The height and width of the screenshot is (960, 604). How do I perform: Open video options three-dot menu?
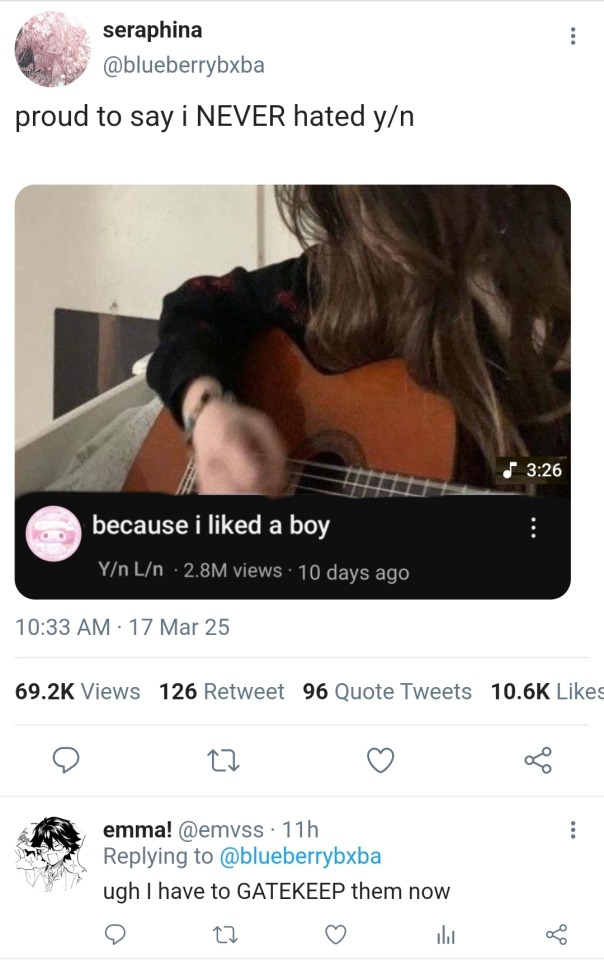click(534, 527)
